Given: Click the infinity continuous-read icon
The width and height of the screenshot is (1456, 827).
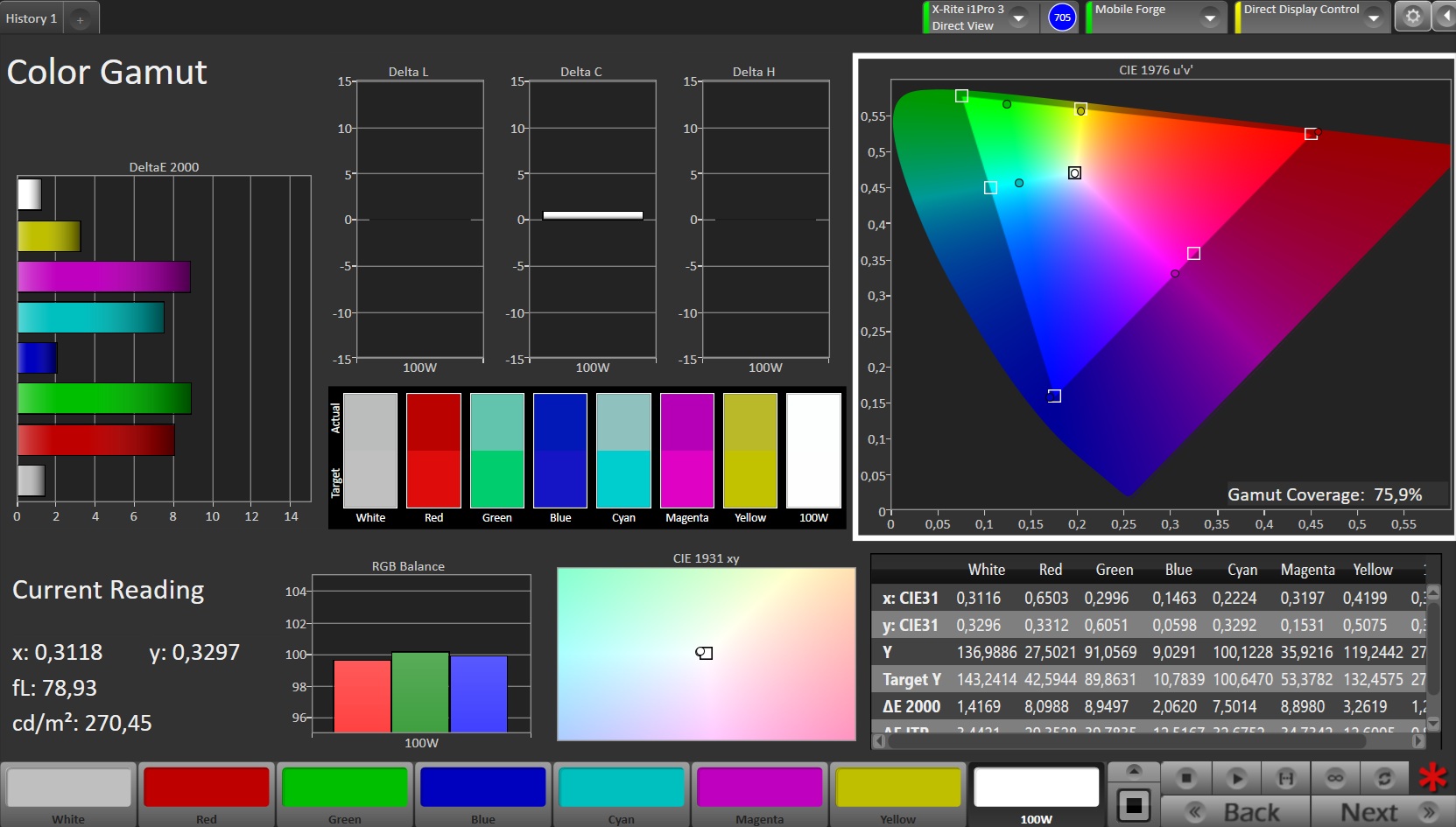Looking at the screenshot, I should tap(1334, 777).
